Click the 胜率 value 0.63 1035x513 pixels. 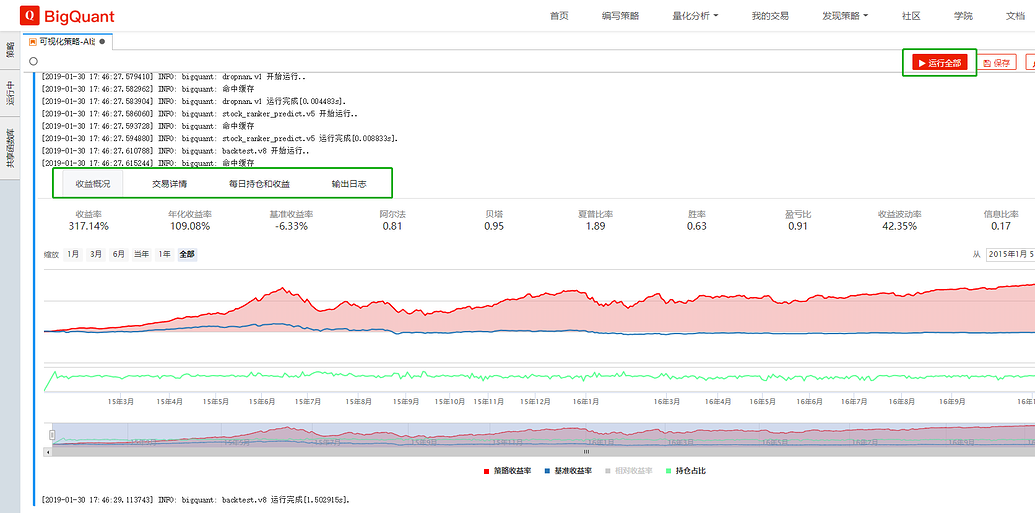696,226
